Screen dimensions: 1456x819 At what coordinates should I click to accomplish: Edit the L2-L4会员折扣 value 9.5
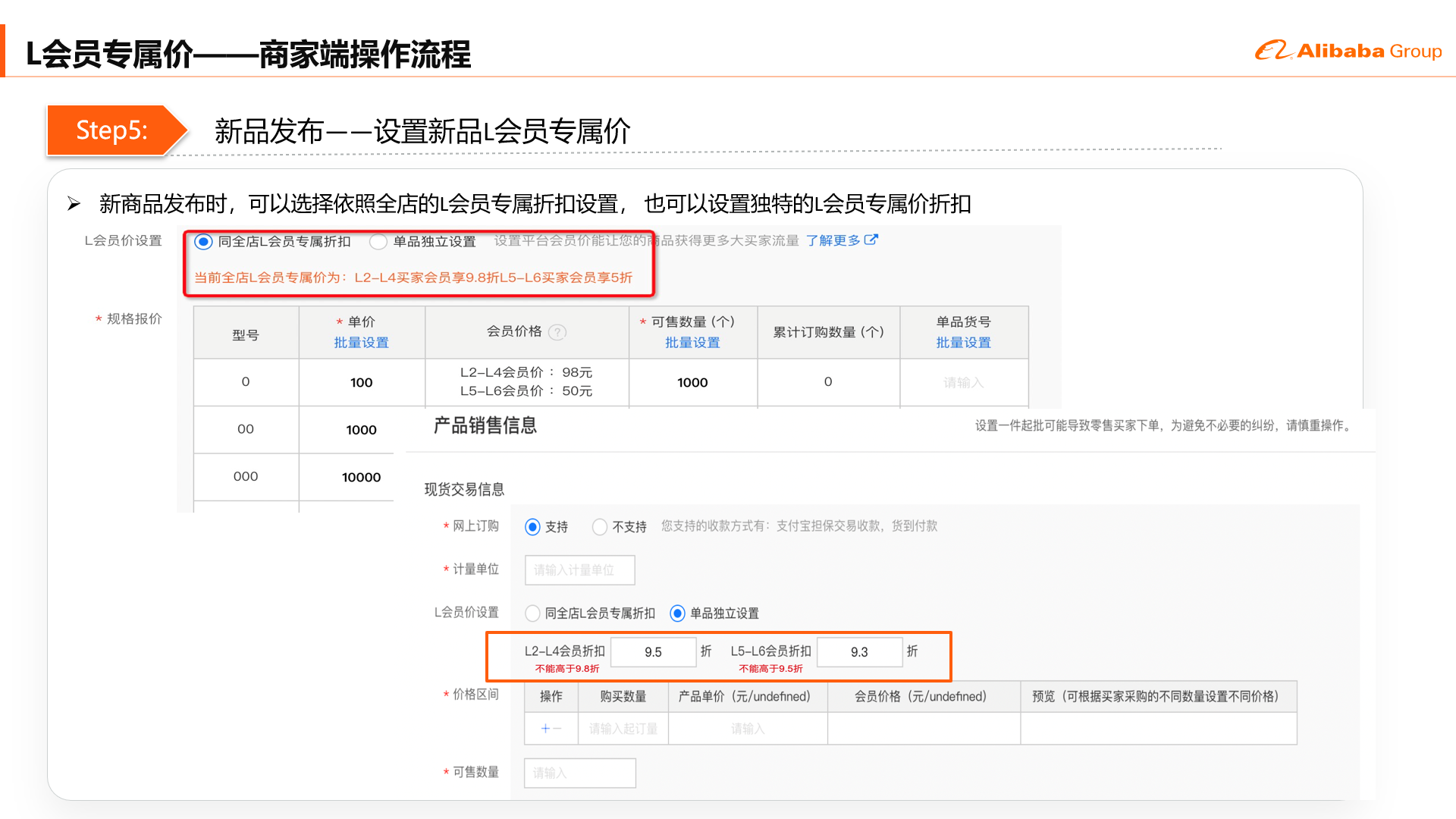[654, 651]
